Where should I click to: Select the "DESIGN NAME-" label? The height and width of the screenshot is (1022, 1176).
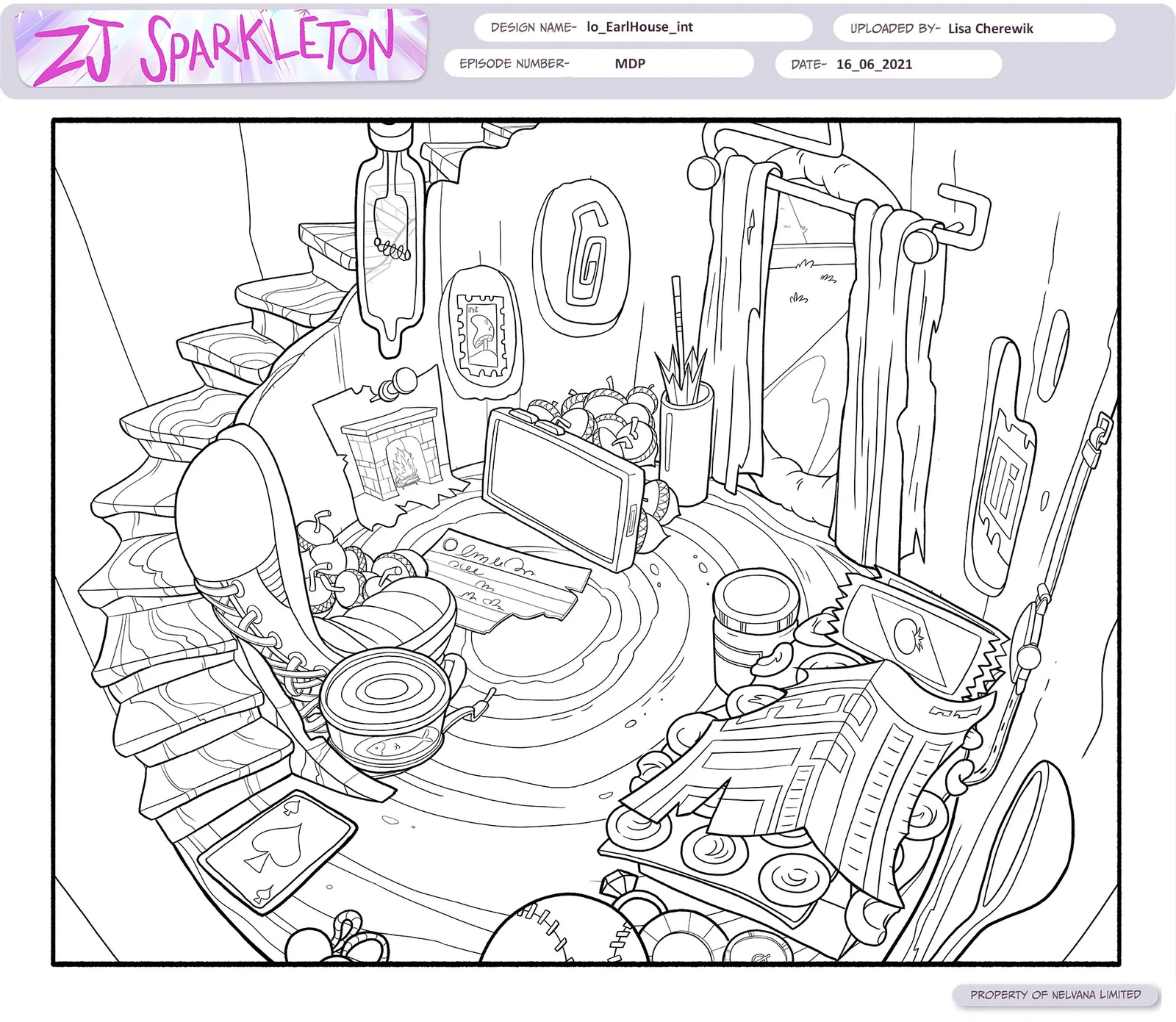click(x=534, y=28)
